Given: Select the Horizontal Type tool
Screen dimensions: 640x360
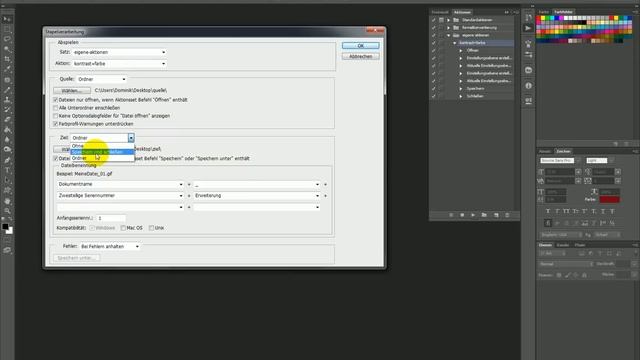Looking at the screenshot, I should [7, 170].
